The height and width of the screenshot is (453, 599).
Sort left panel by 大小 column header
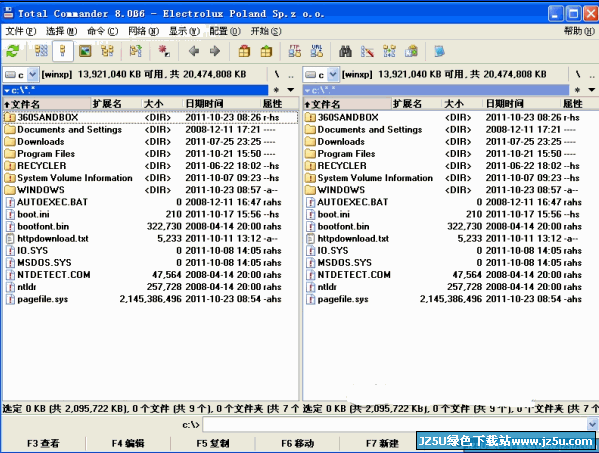point(163,104)
